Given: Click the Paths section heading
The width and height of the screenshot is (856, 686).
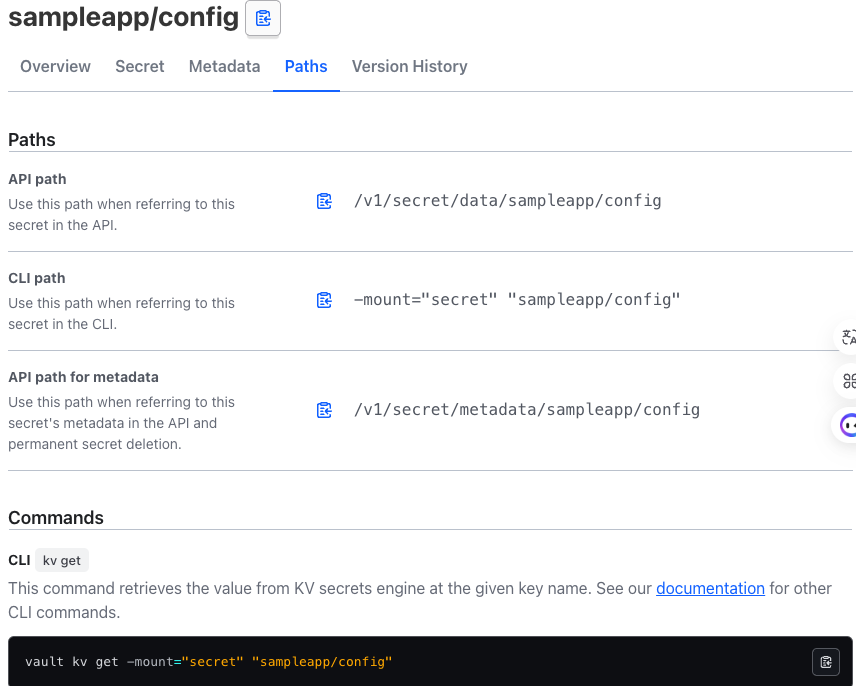Looking at the screenshot, I should (x=32, y=140).
